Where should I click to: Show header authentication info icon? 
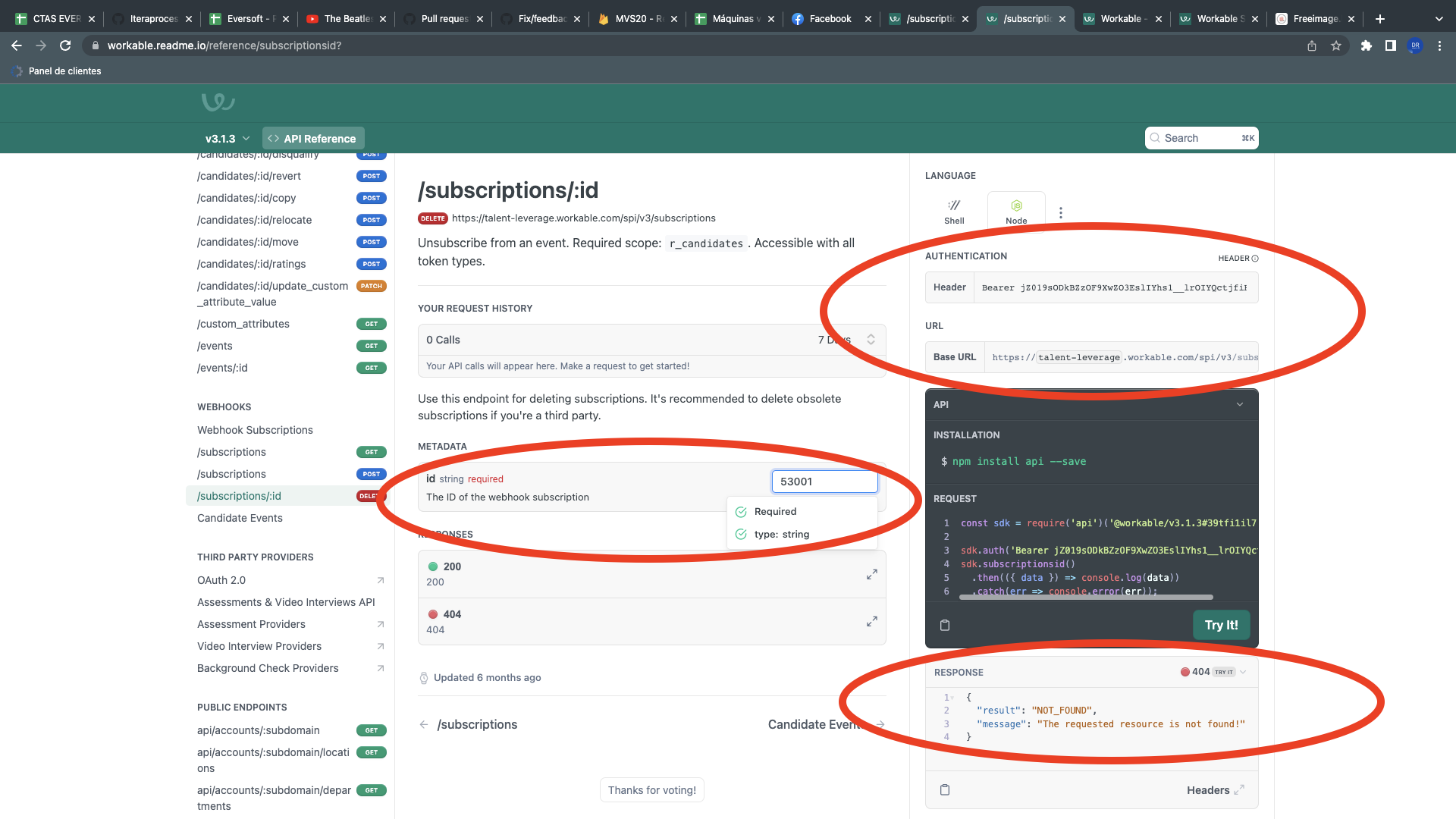click(1255, 259)
